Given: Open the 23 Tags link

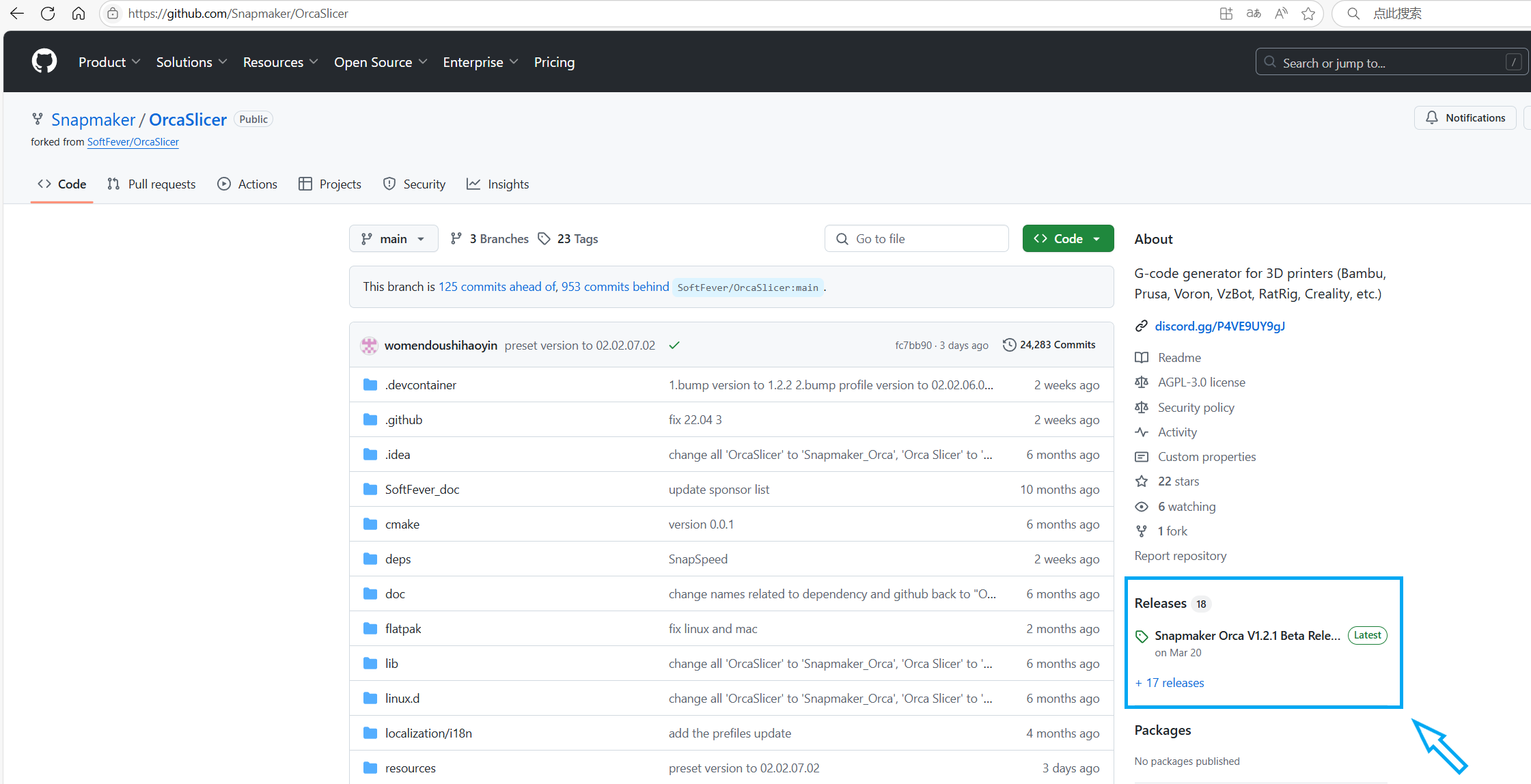Looking at the screenshot, I should tap(568, 238).
